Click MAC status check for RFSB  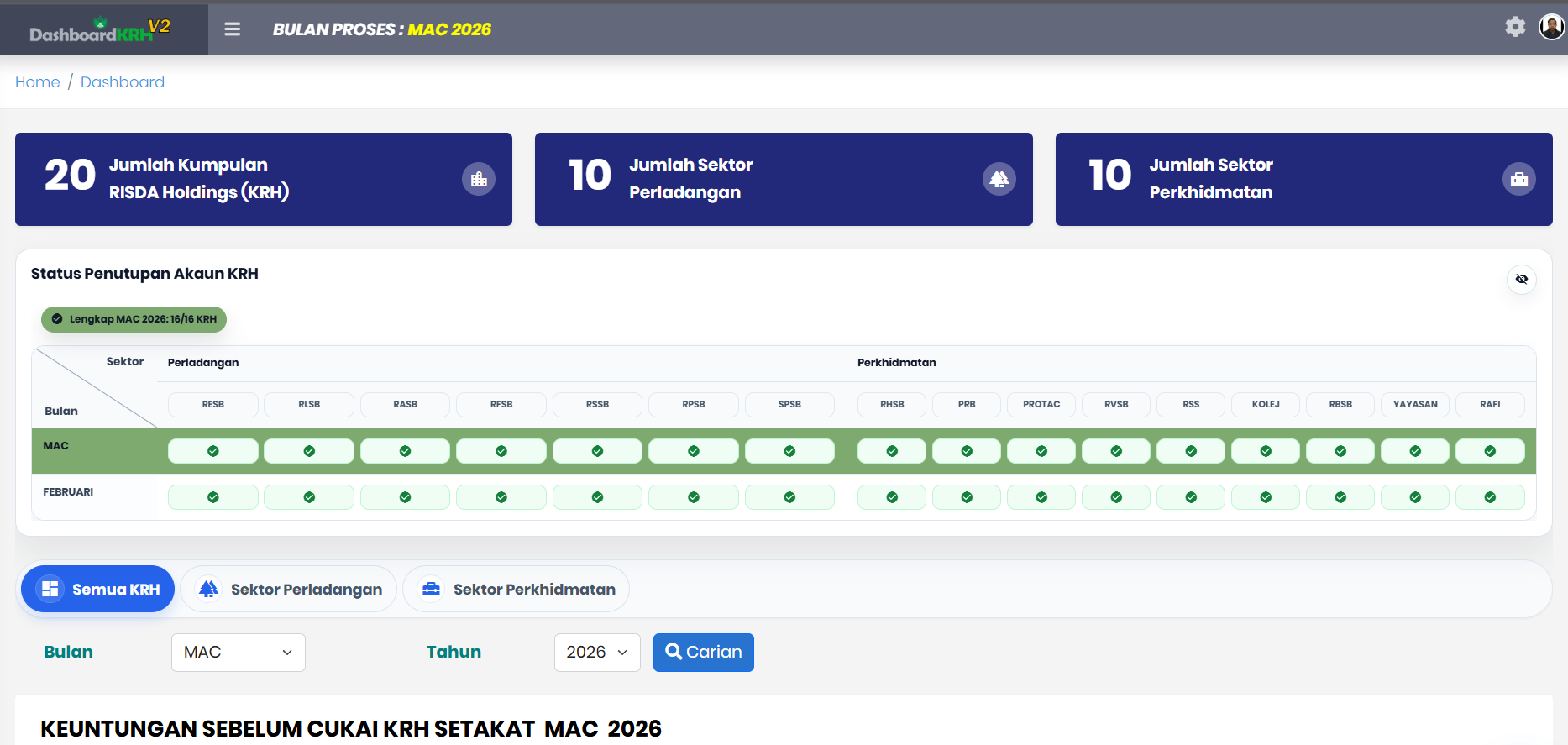[x=501, y=451]
